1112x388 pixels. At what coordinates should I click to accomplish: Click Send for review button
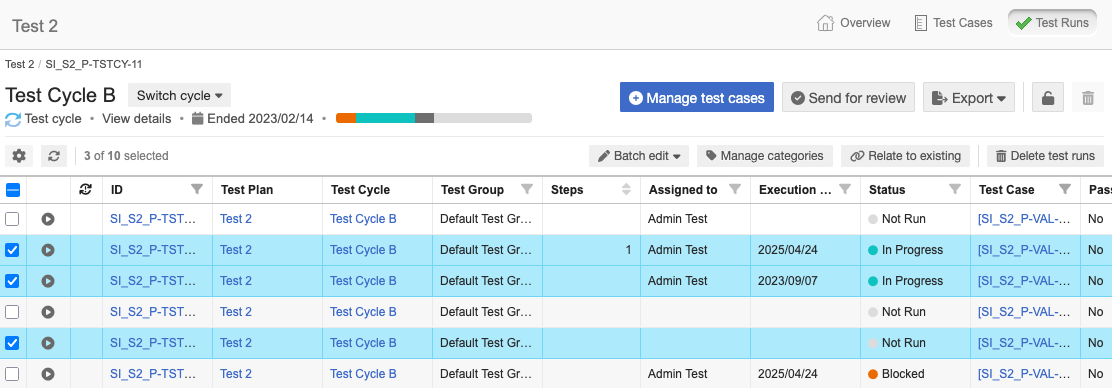click(x=848, y=98)
